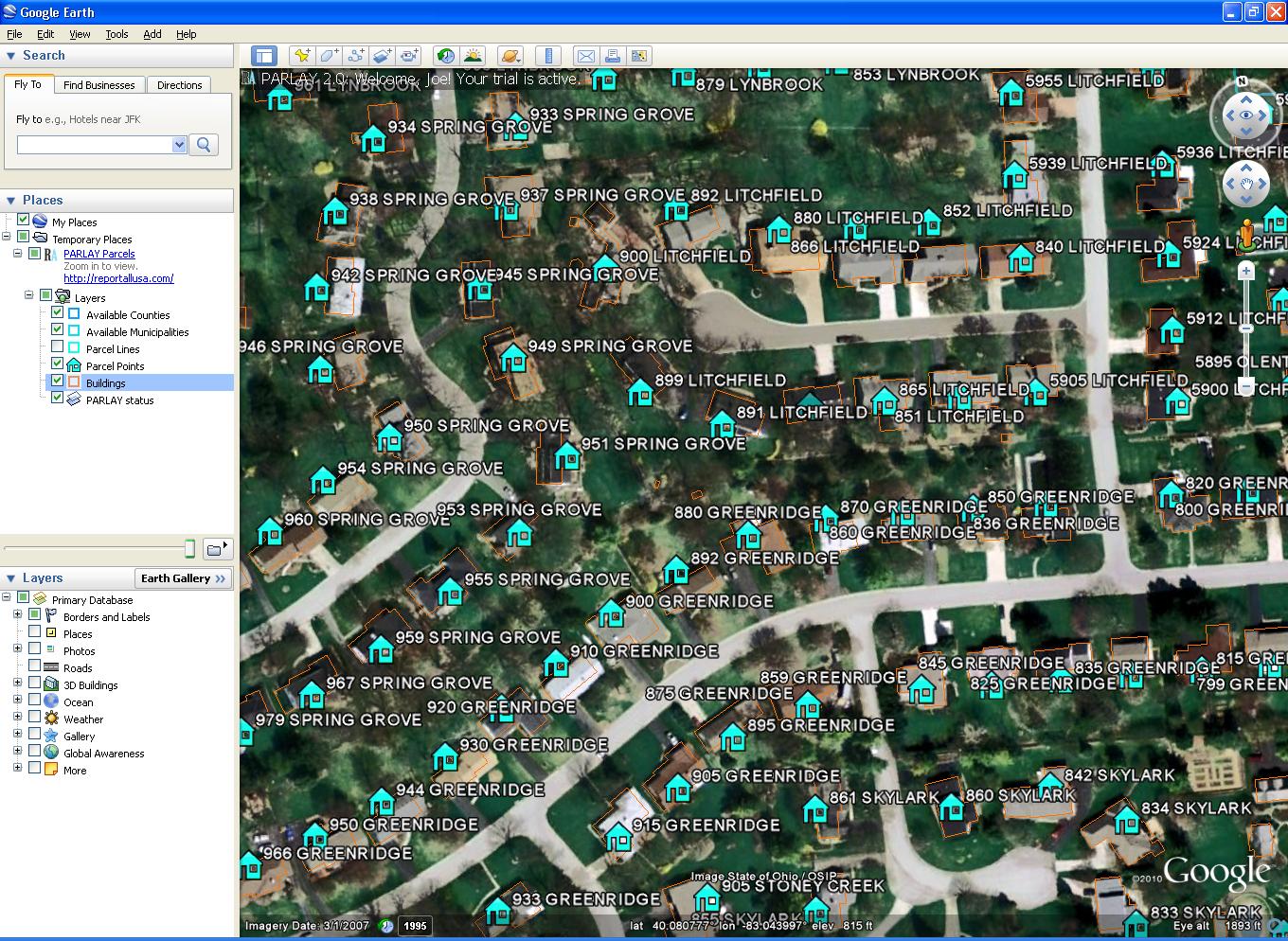
Task: Select the Add Polygon tool
Action: [x=329, y=56]
